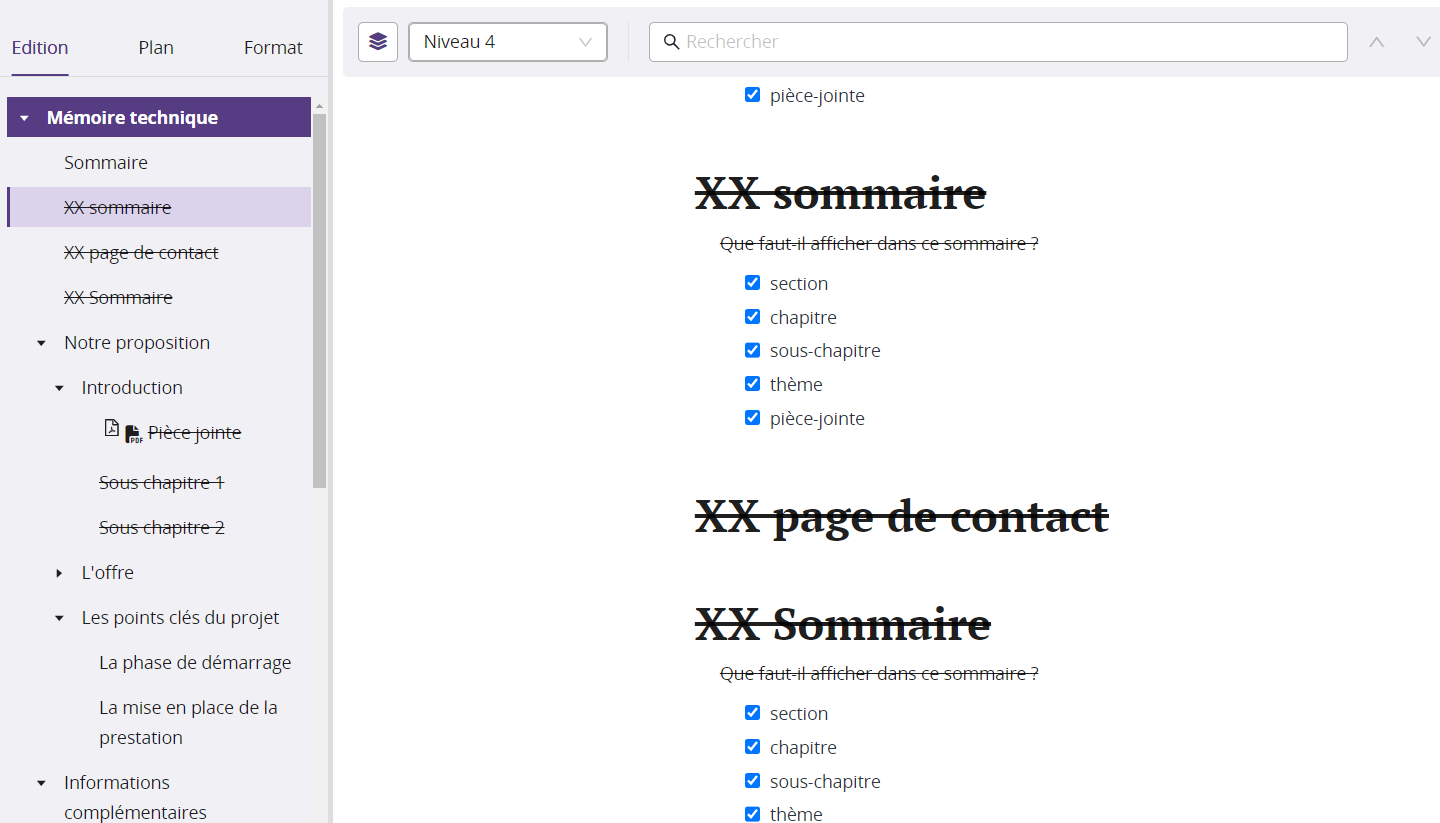Click the sidebar scrollbar's up arrow
Screen dimensions: 1440x823
320,106
